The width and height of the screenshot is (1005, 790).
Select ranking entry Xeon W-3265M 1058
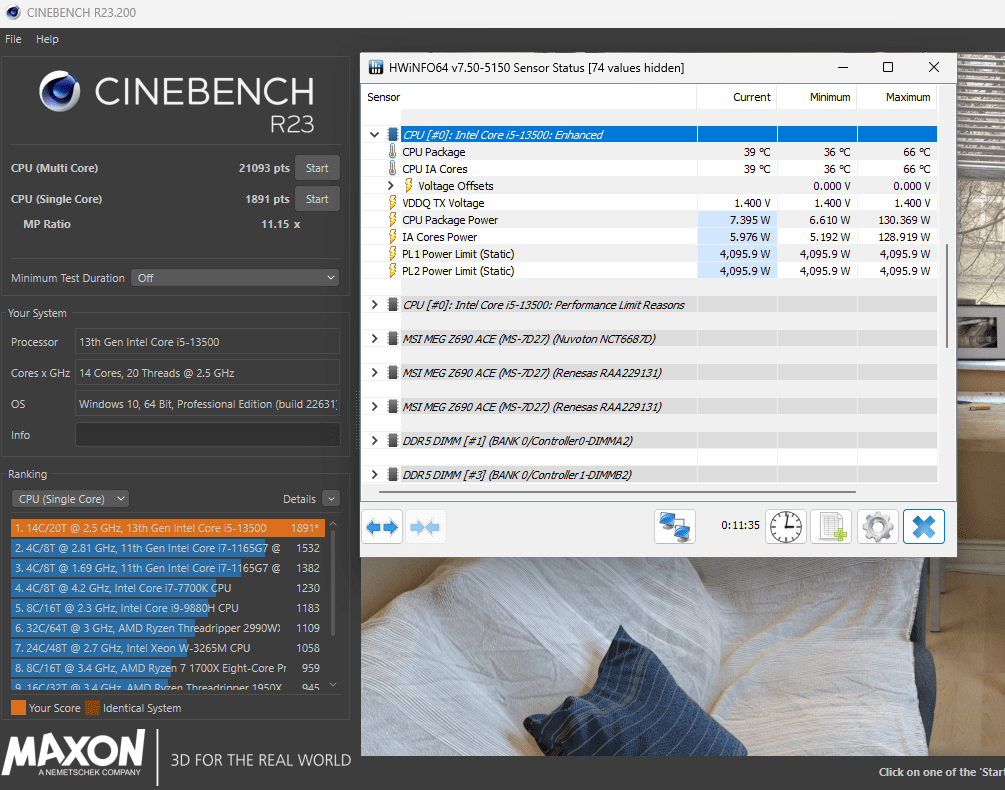click(x=168, y=648)
